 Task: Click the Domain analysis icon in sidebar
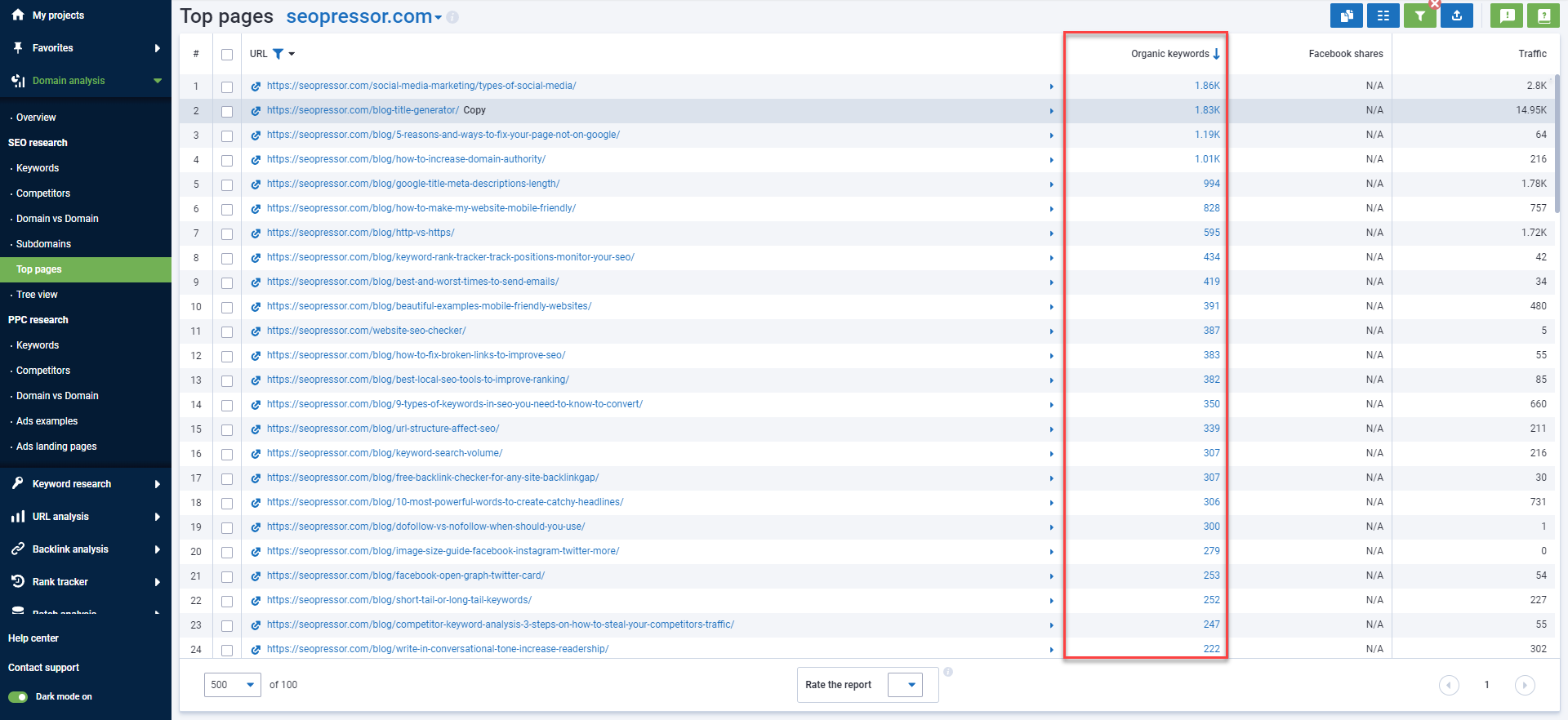[17, 81]
